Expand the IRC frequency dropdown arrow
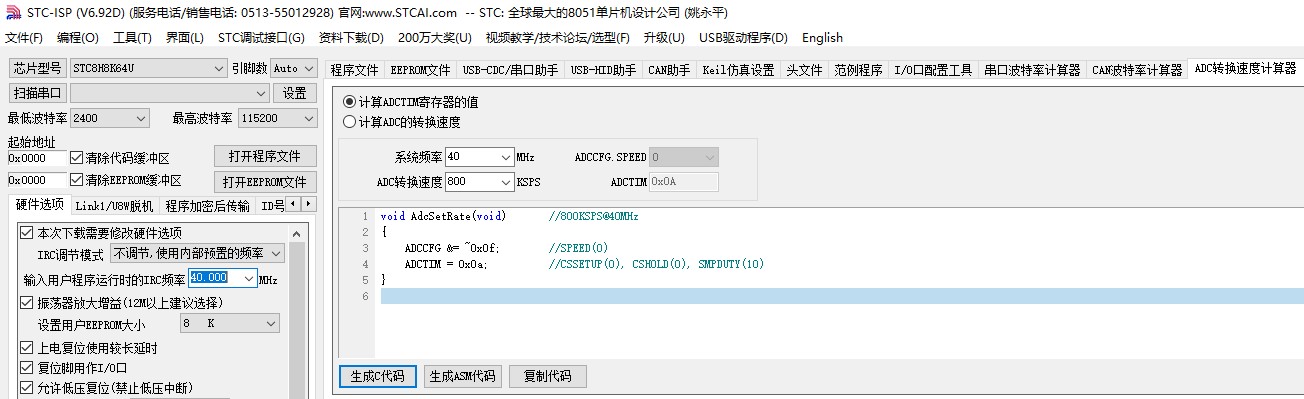The width and height of the screenshot is (1304, 399). 248,278
